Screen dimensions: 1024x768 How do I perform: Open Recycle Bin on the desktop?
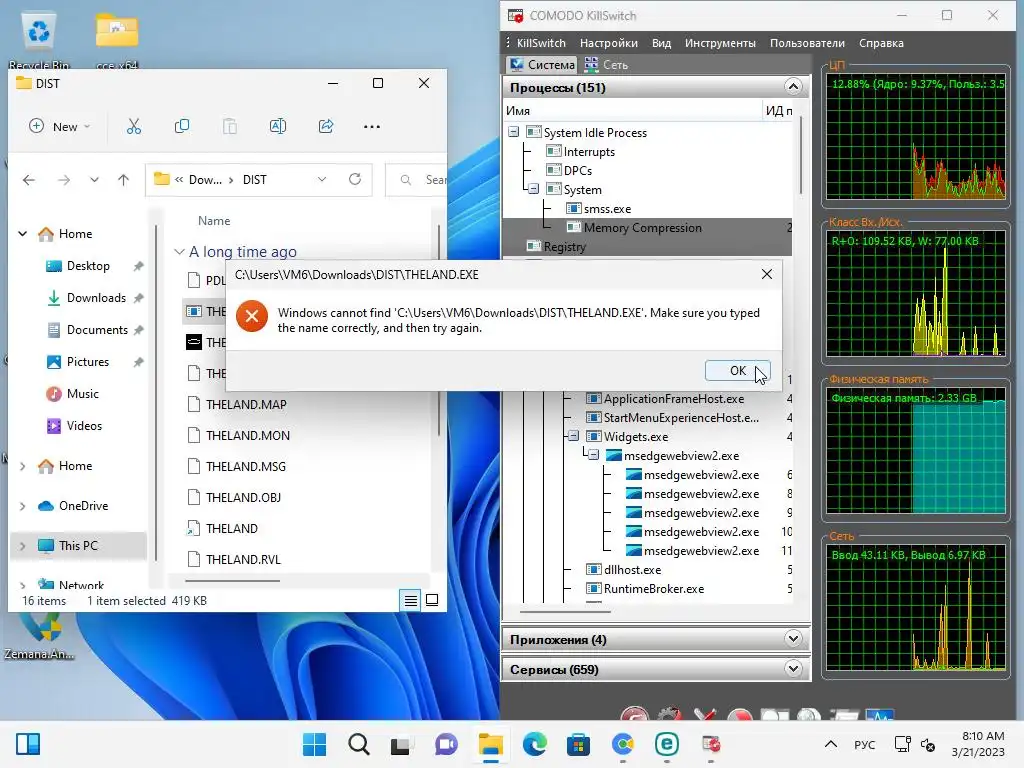[x=39, y=40]
